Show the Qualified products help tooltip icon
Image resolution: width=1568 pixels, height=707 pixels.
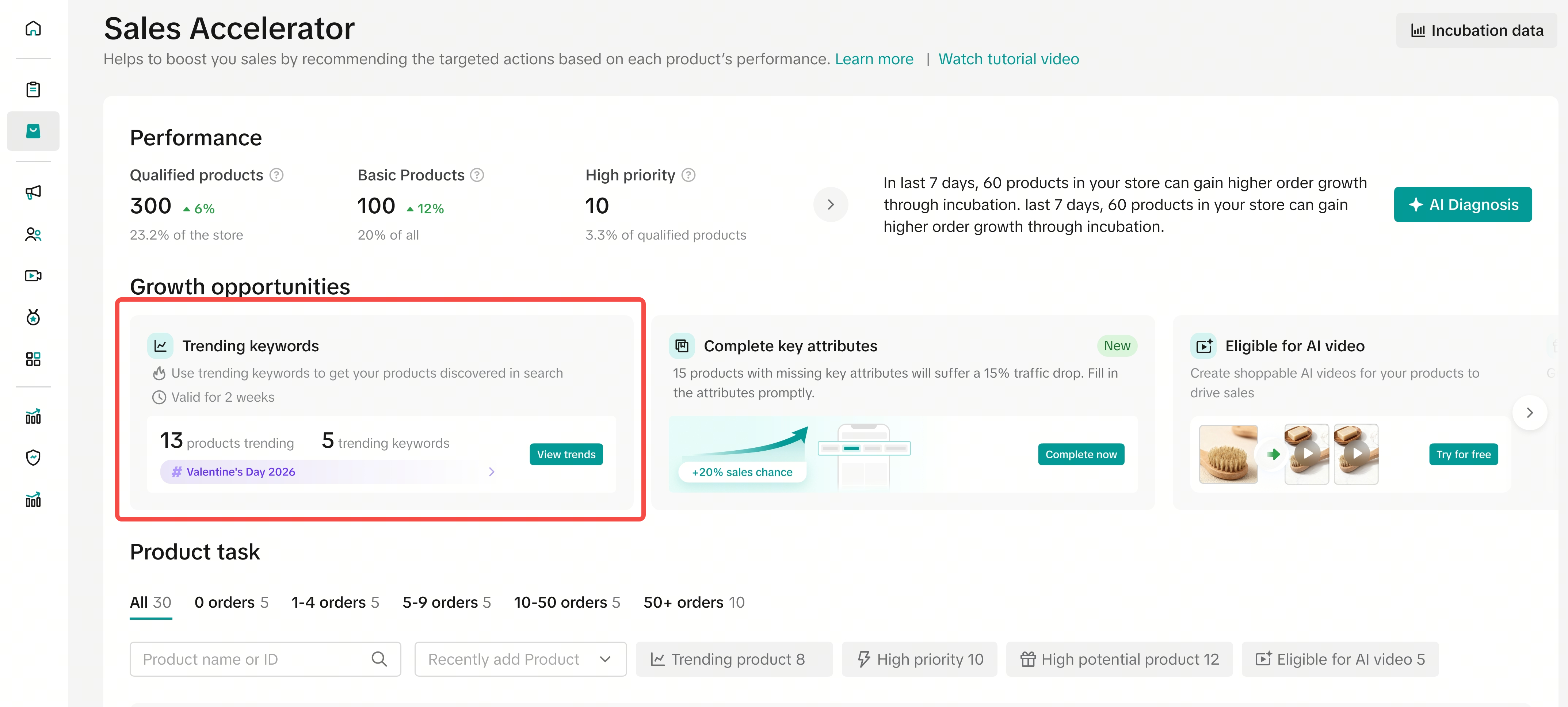tap(276, 175)
